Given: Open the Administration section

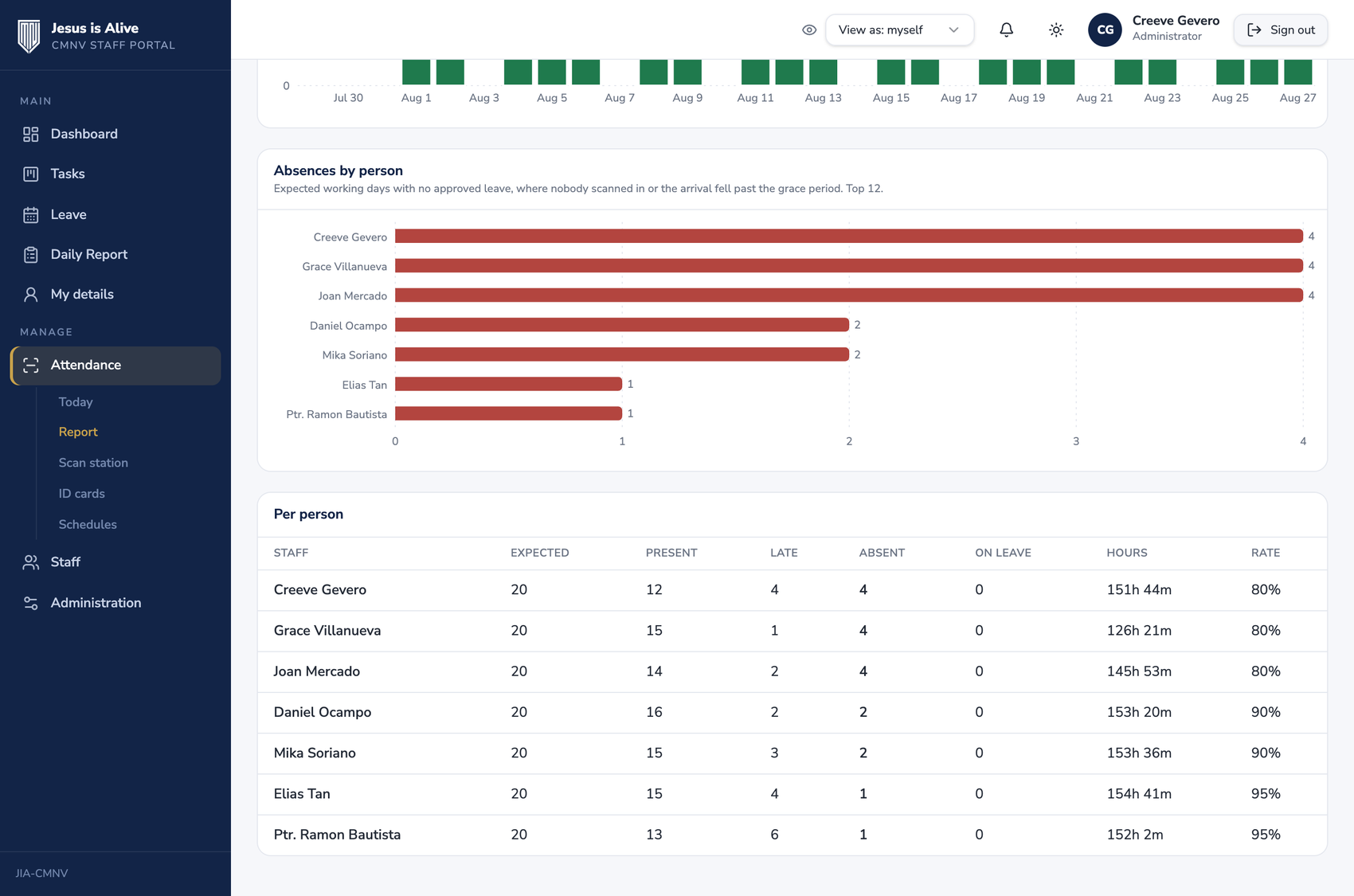Looking at the screenshot, I should tap(115, 604).
